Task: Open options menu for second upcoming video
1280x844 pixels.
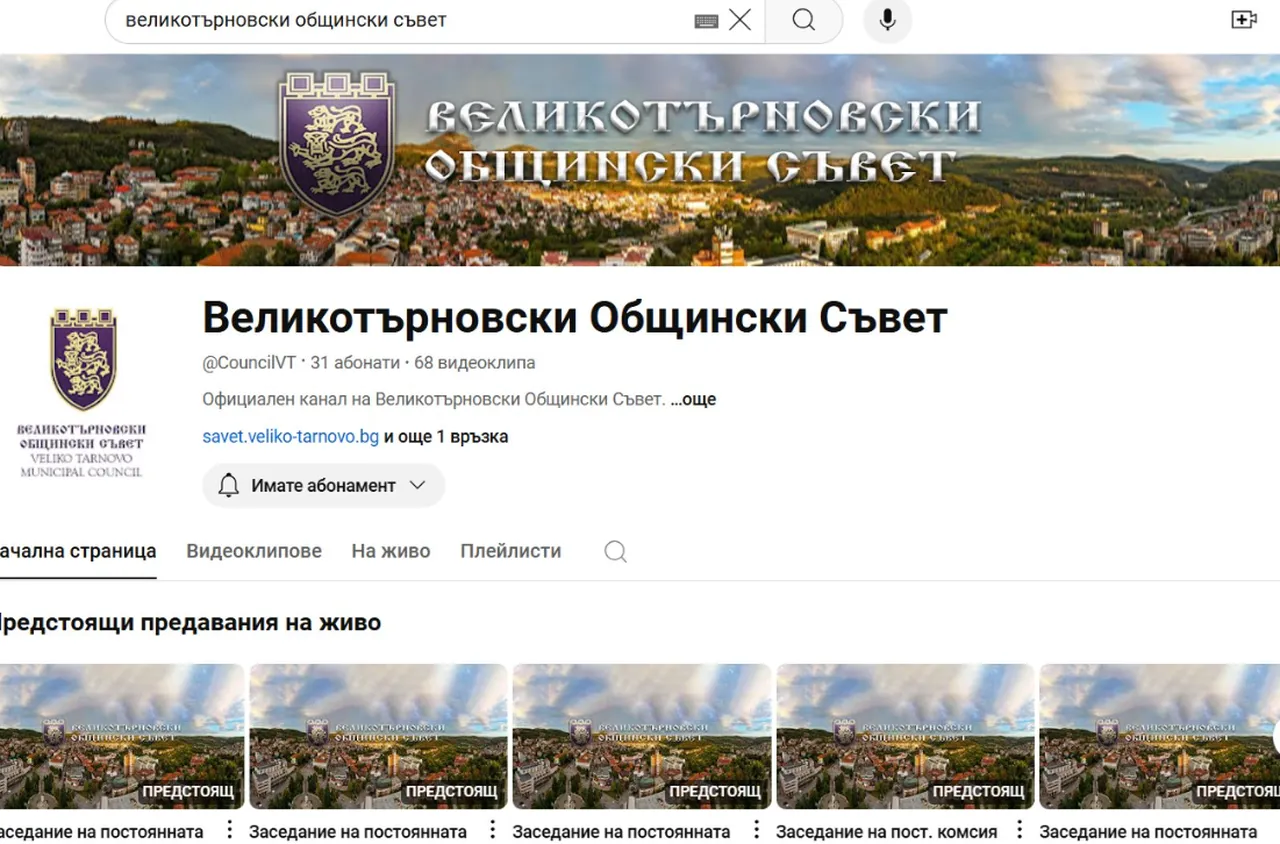Action: 492,830
